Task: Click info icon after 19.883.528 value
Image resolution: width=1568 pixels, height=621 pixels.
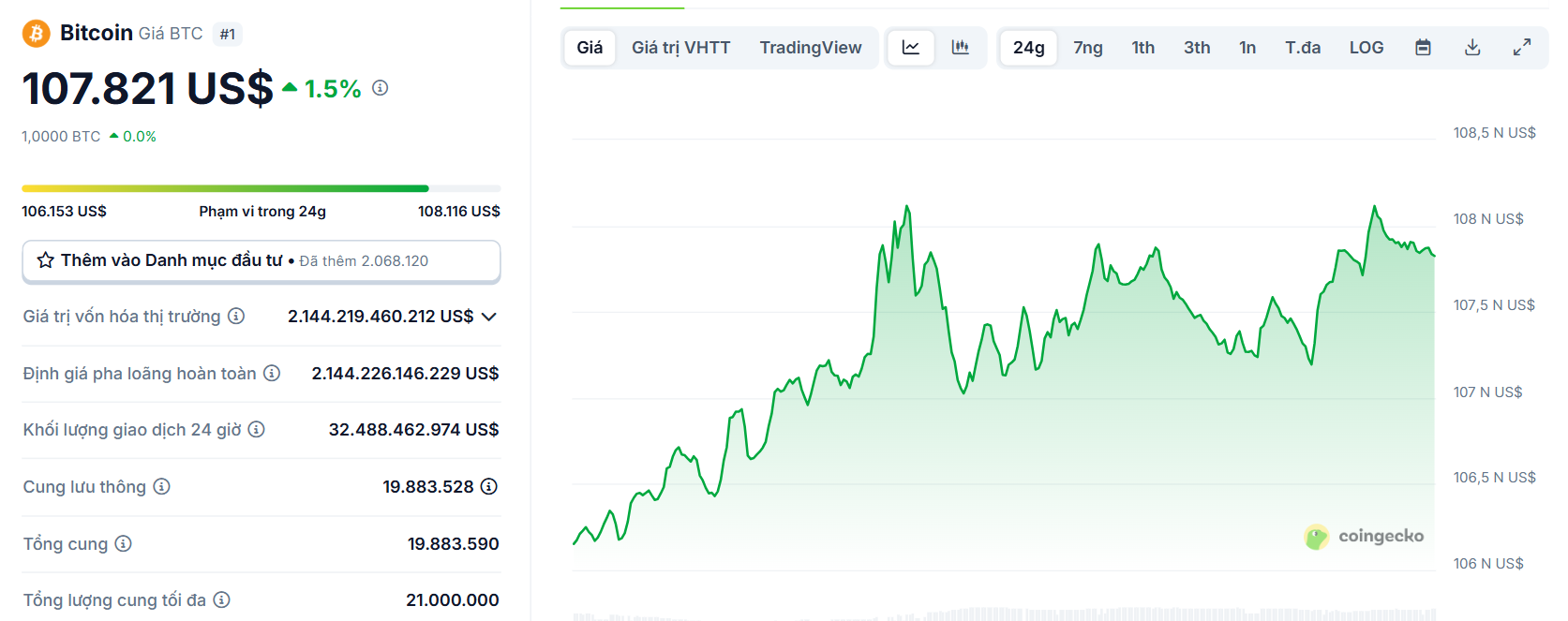Action: pyautogui.click(x=488, y=486)
